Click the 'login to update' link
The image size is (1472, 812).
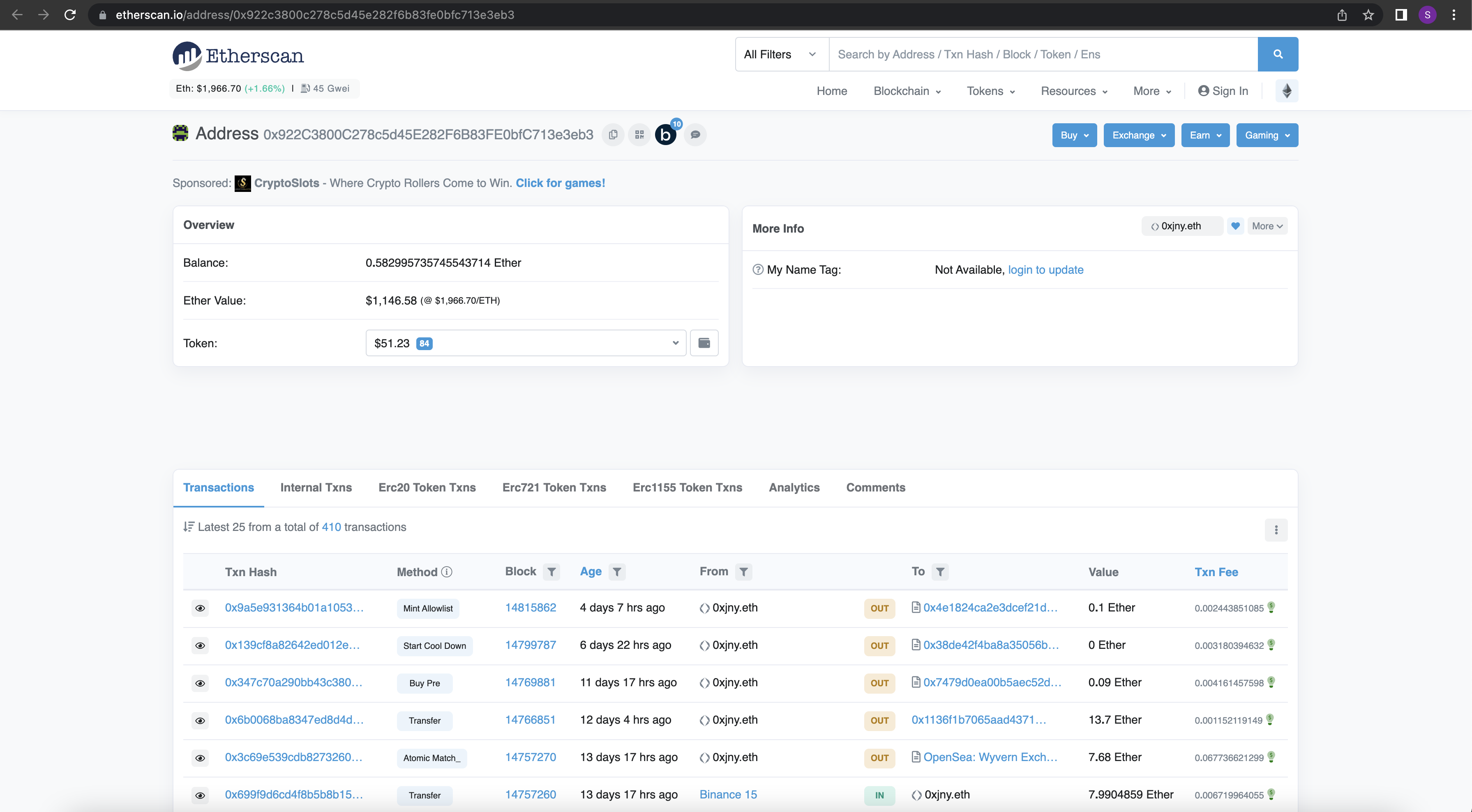1045,270
